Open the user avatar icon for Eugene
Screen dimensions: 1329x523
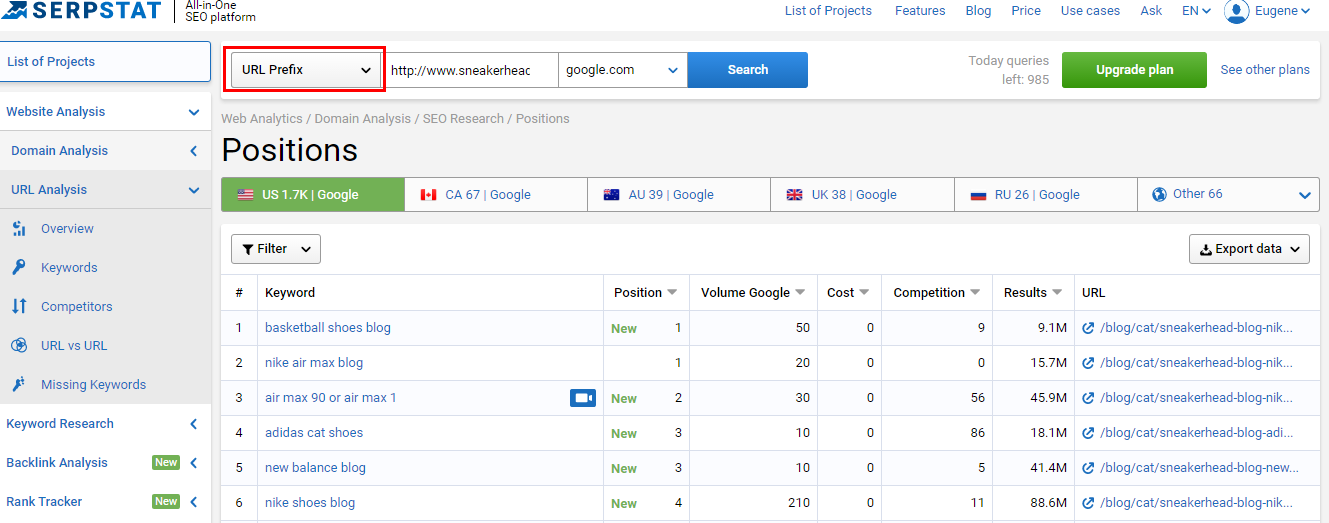tap(1237, 11)
